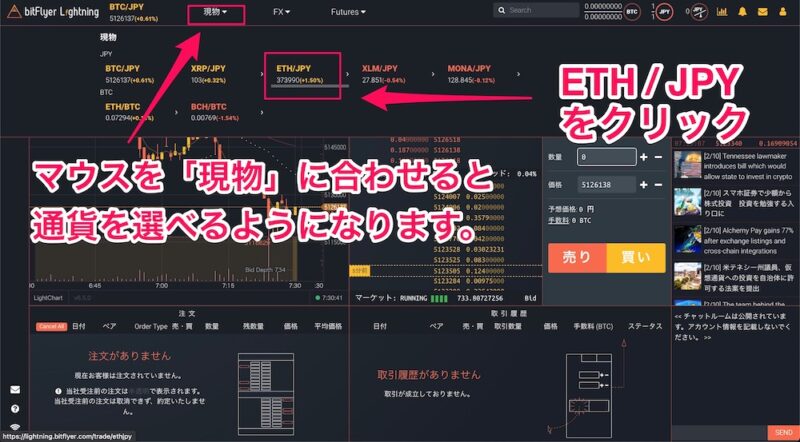The height and width of the screenshot is (442, 800).
Task: Open the 手数料 fee link
Action: tap(558, 220)
